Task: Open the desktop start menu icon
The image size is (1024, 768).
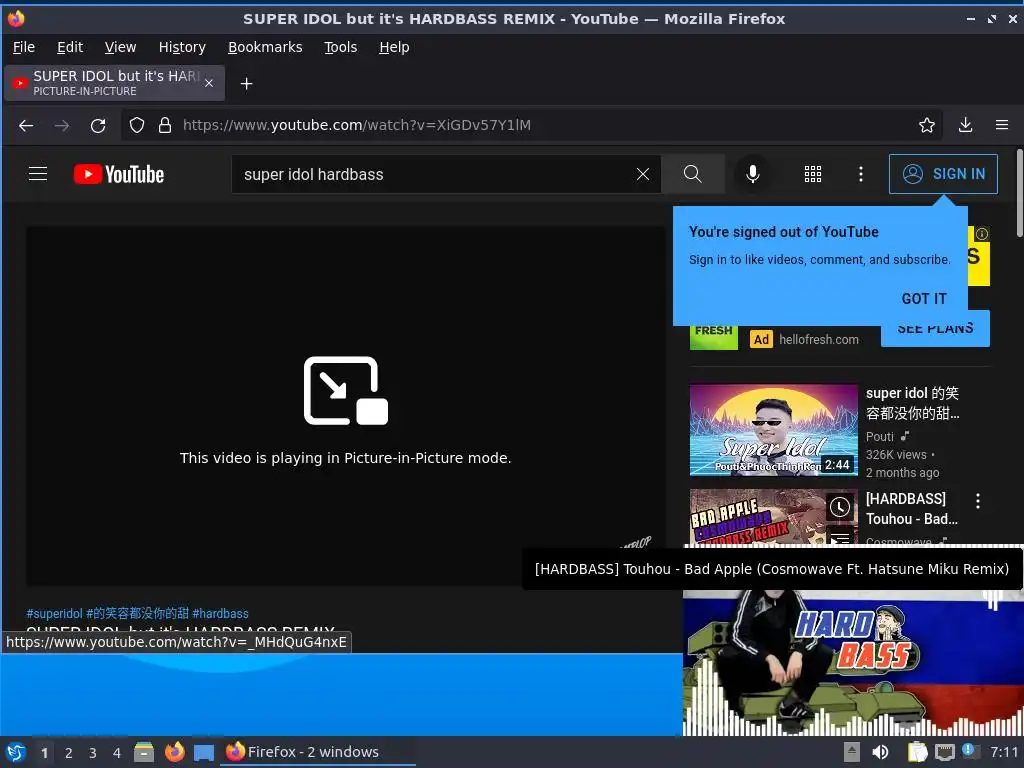Action: coord(16,752)
